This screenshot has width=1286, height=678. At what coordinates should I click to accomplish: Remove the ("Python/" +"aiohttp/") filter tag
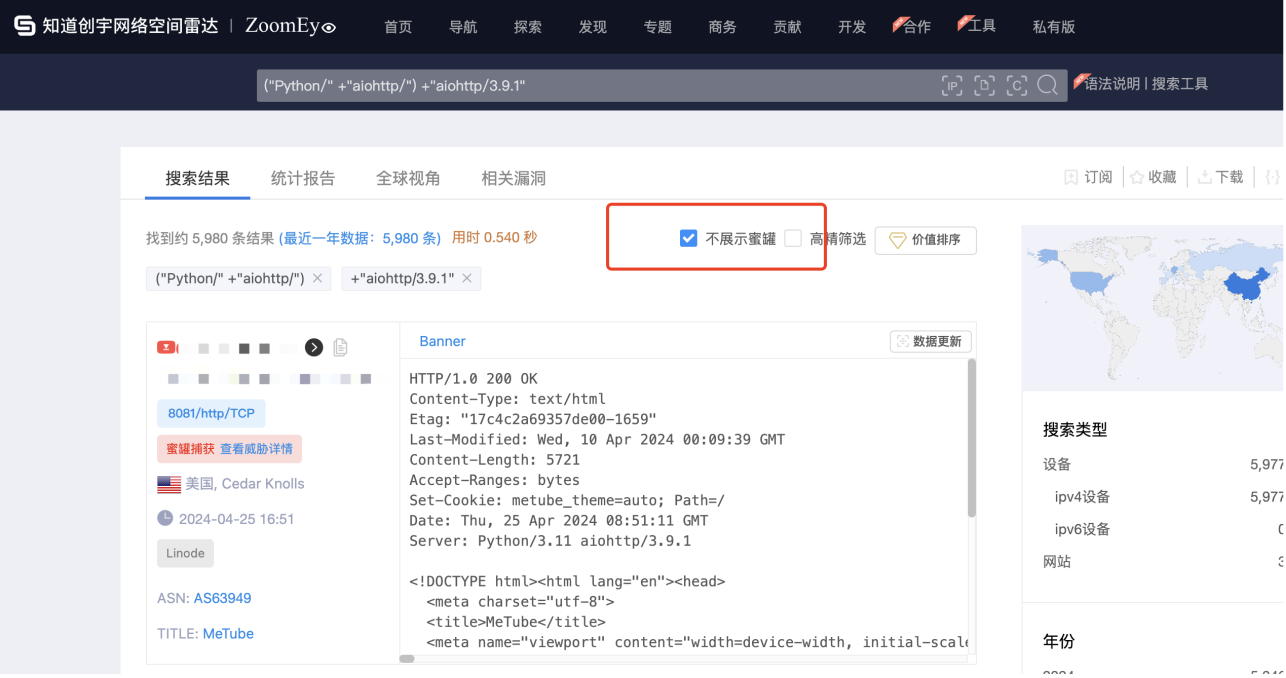coord(317,278)
